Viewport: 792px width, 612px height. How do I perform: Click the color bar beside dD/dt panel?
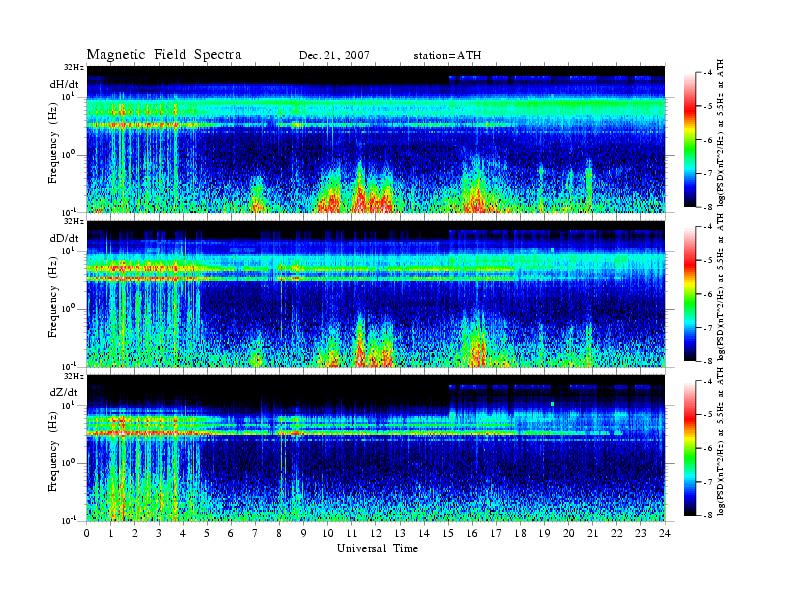(x=689, y=294)
